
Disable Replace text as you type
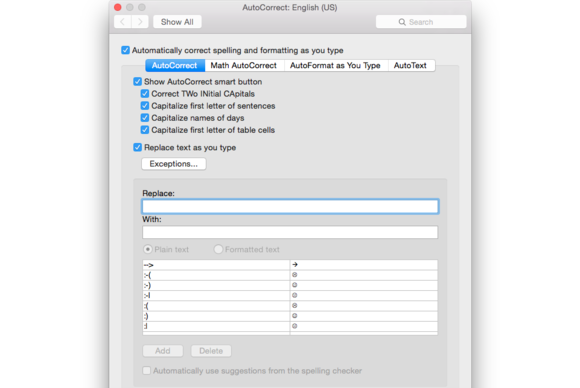pos(138,147)
